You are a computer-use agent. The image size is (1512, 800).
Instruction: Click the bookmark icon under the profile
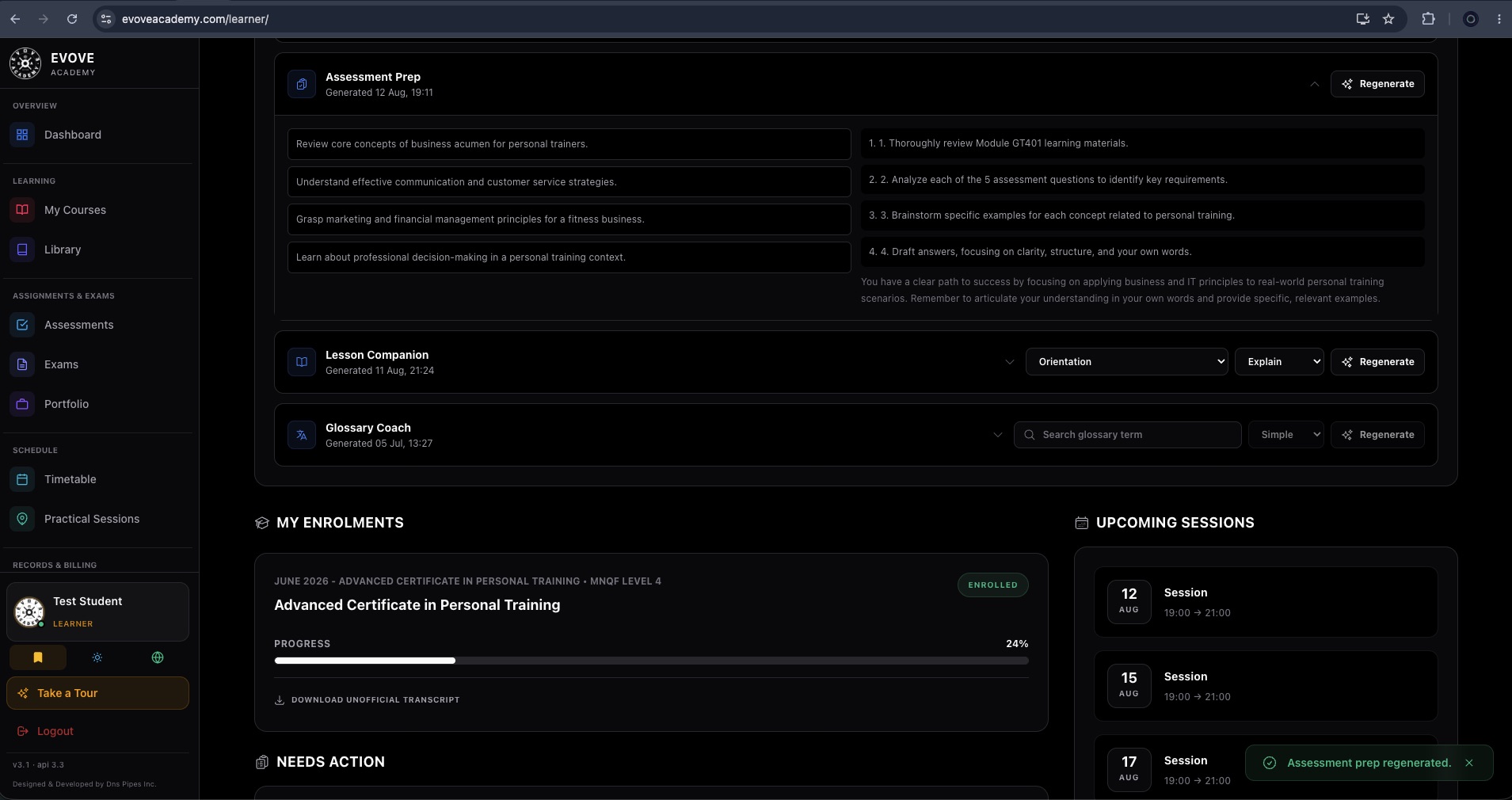pyautogui.click(x=38, y=657)
